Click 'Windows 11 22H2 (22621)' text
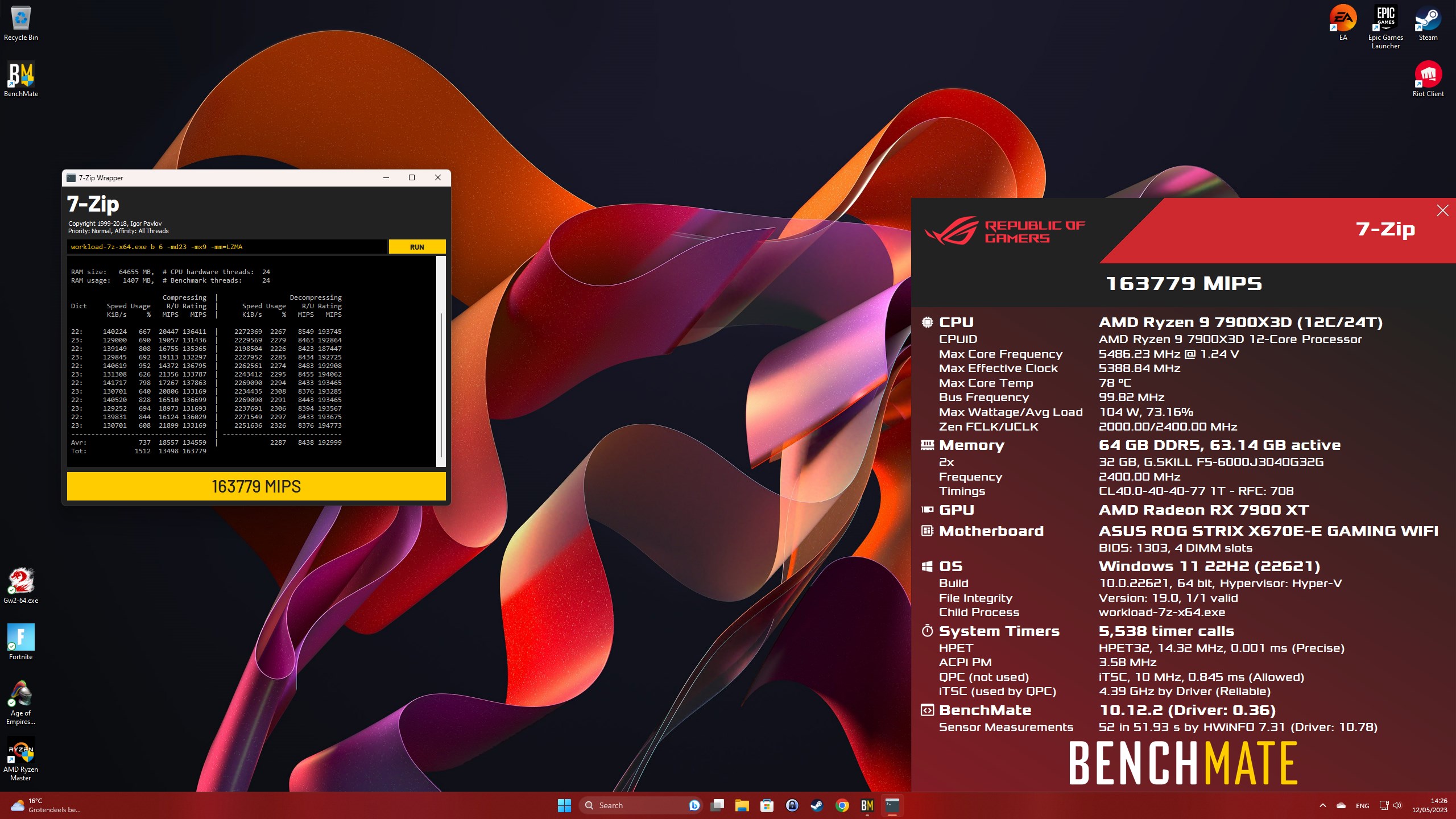The image size is (1456, 819). click(x=1209, y=566)
